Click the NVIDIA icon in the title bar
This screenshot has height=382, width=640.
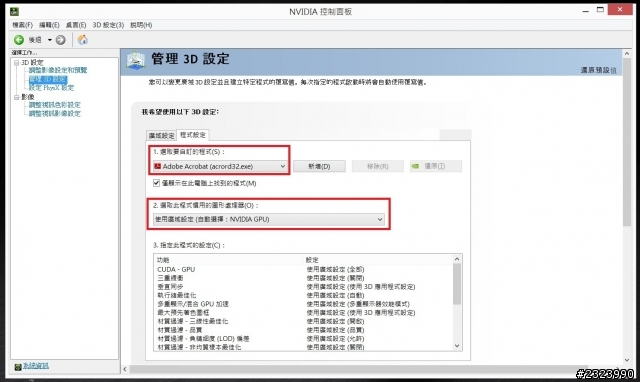(14, 11)
